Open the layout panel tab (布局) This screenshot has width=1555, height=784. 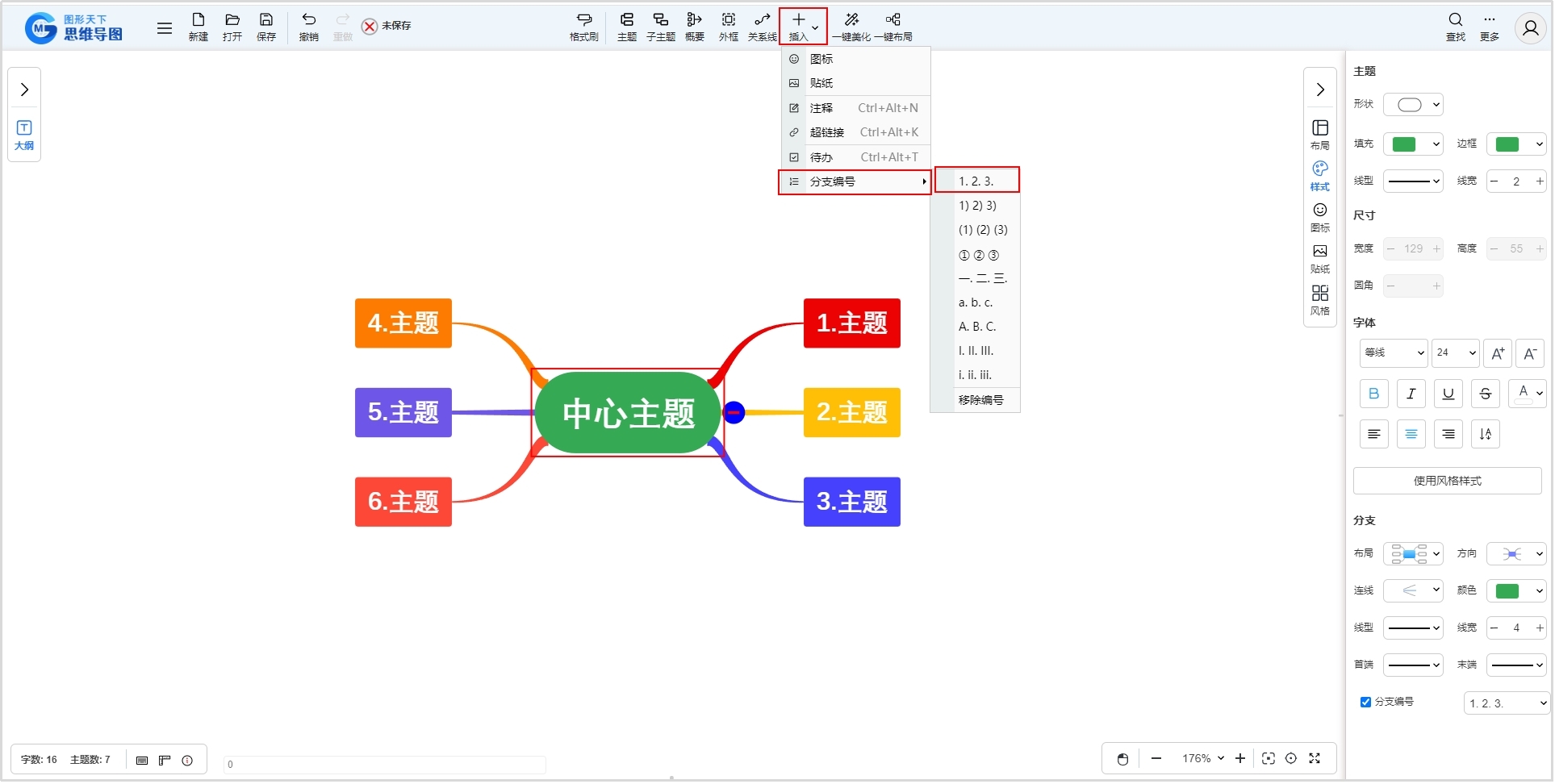pos(1320,135)
